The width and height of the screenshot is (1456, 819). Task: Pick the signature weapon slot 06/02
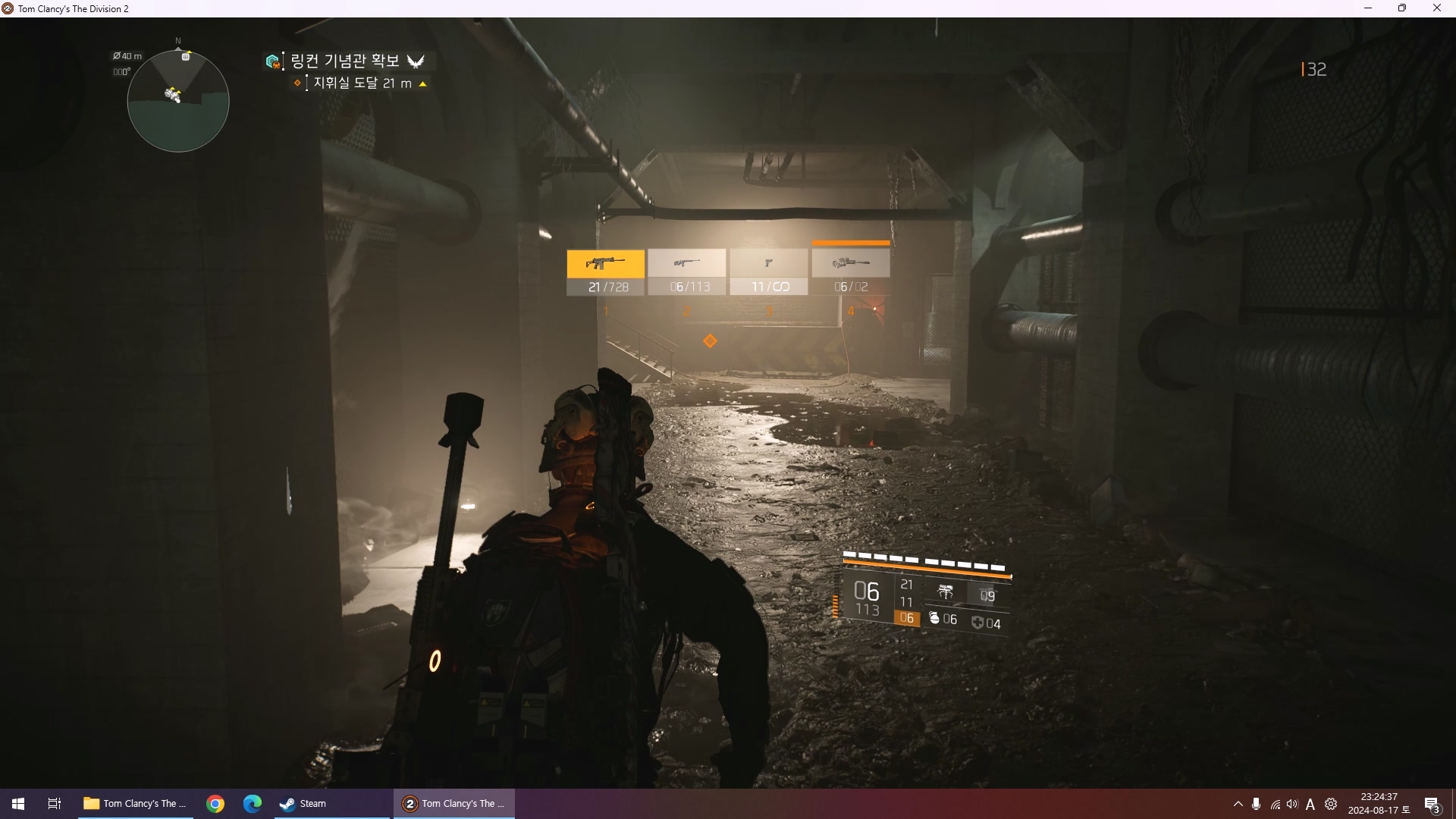850,271
